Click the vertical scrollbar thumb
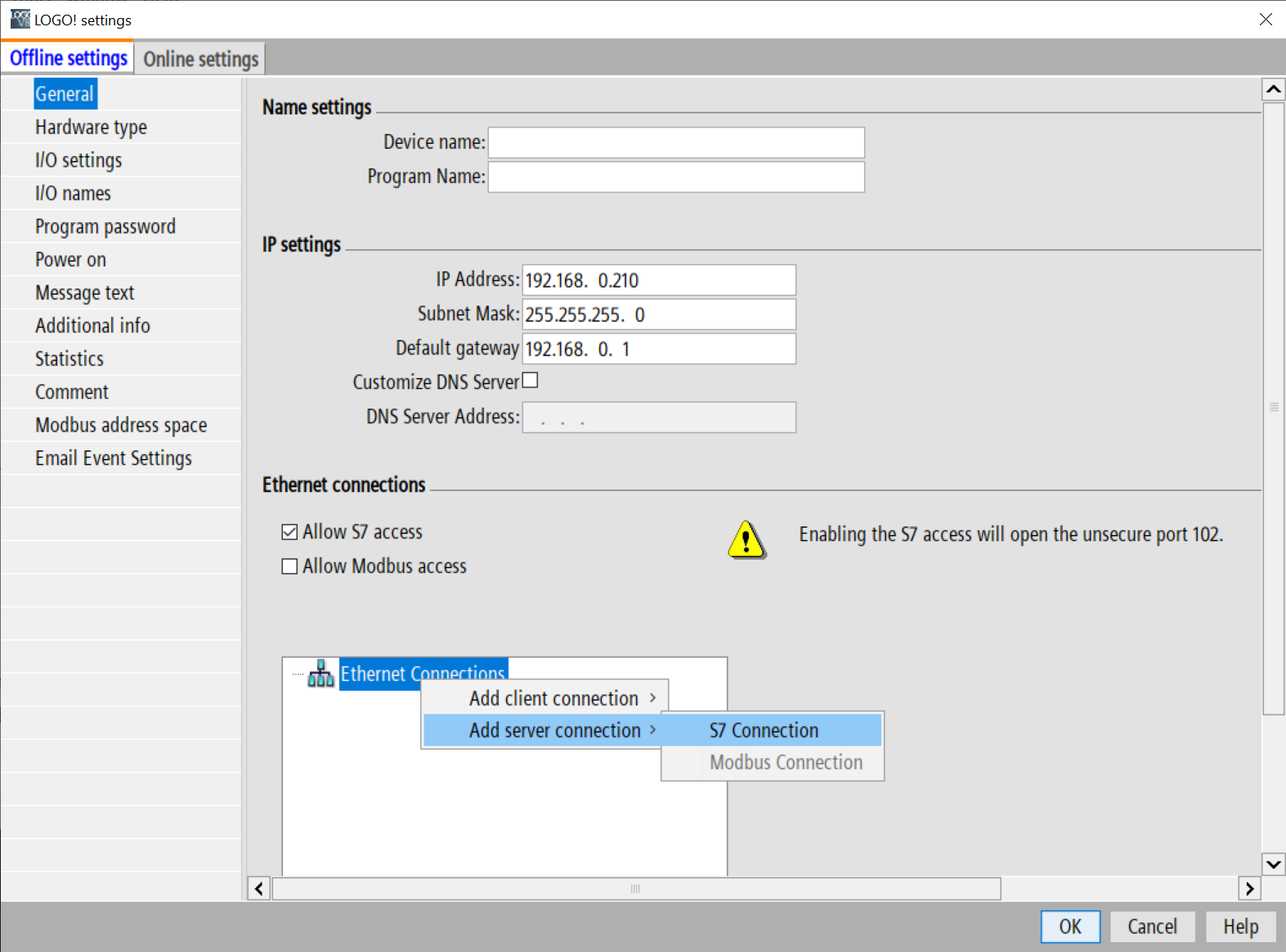The width and height of the screenshot is (1286, 952). (1274, 409)
